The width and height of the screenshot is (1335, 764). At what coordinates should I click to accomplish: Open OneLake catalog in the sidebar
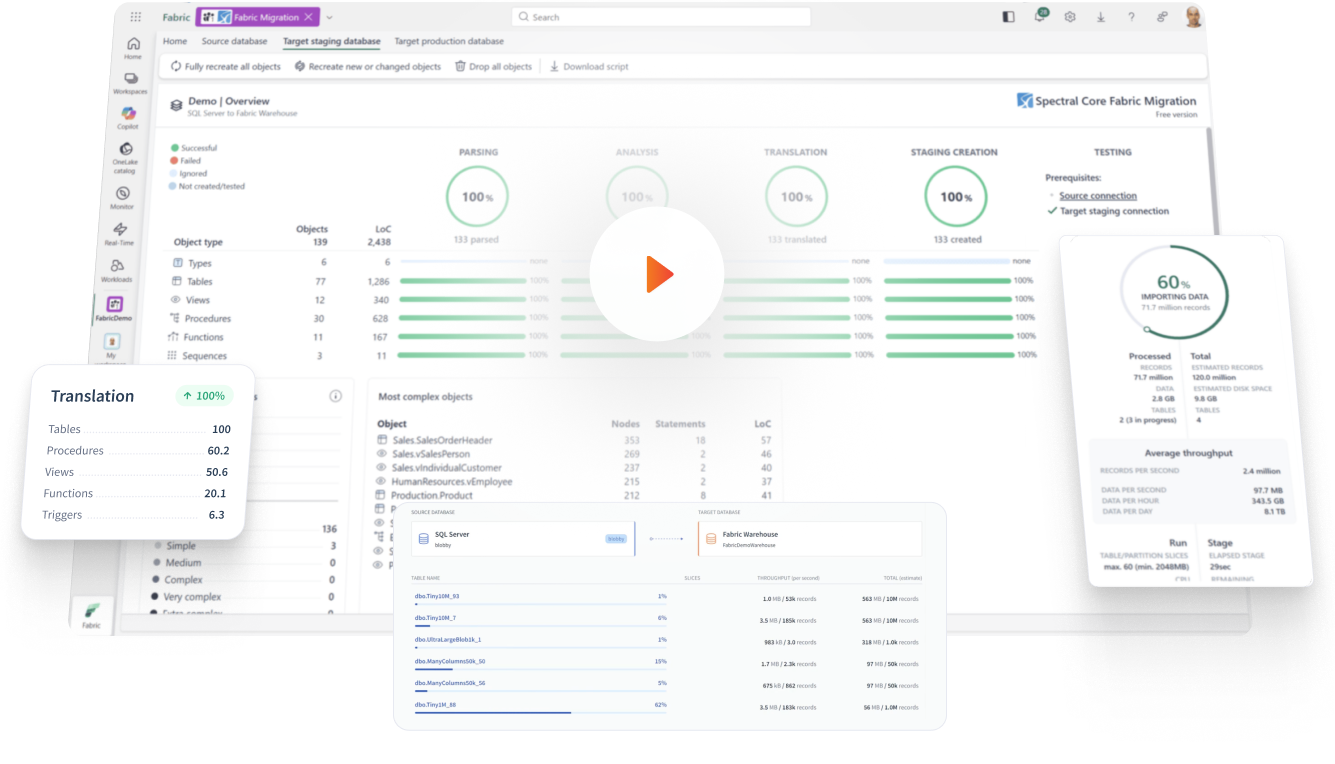coord(126,155)
